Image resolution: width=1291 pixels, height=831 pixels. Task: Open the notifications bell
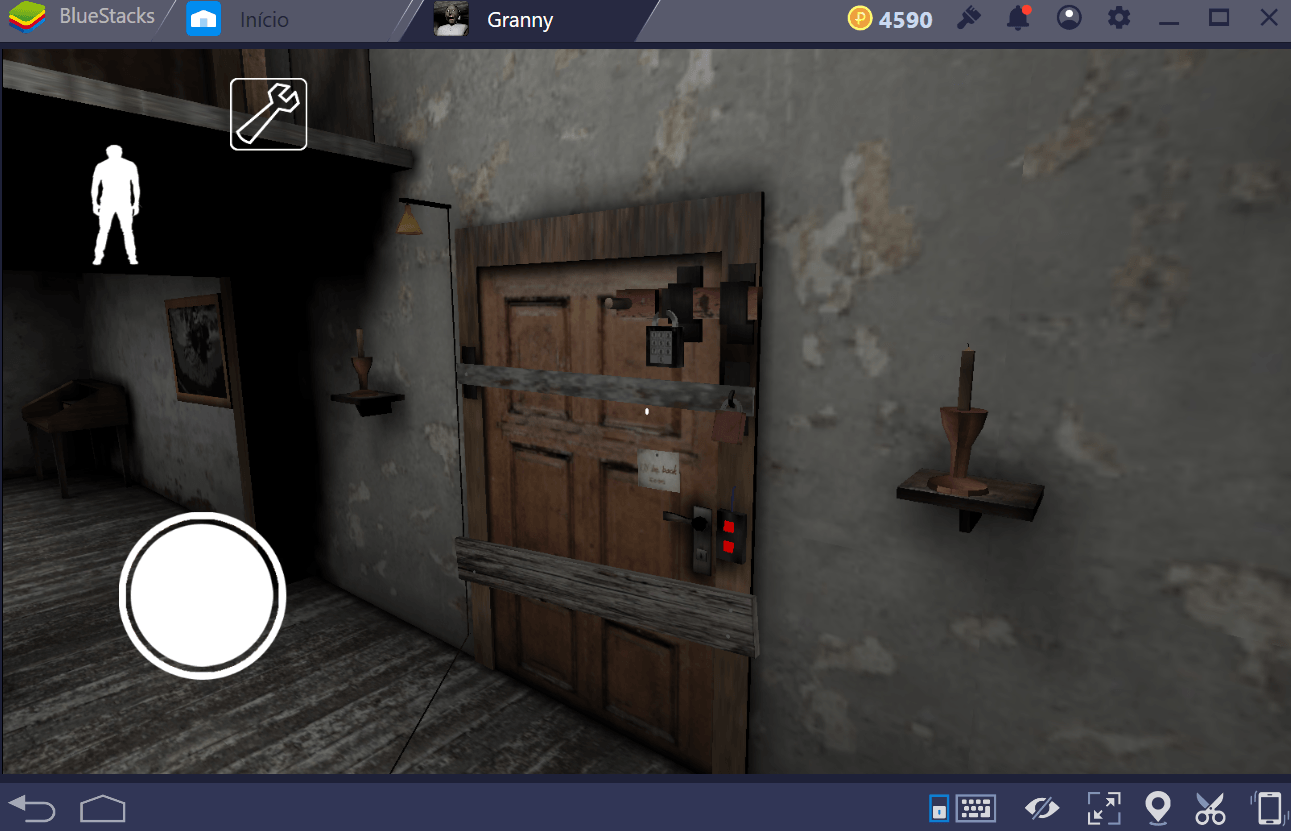(x=1018, y=18)
